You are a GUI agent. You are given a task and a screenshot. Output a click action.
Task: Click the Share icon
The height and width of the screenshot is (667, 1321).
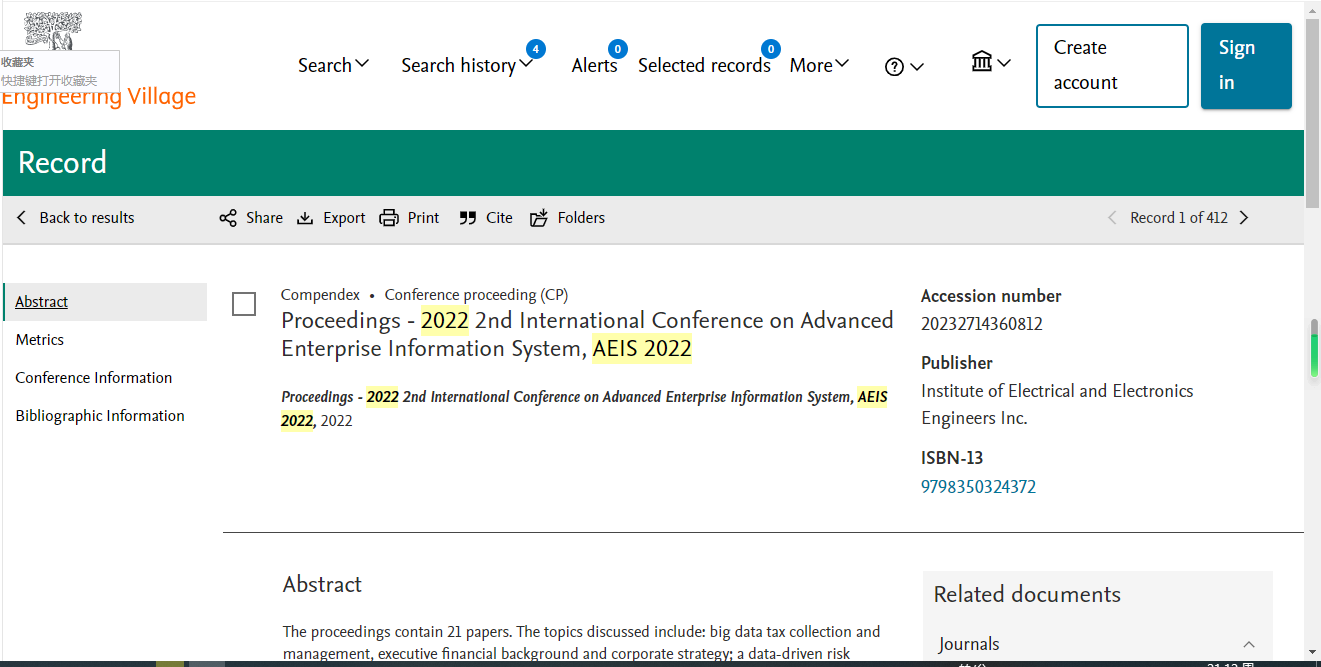(228, 218)
